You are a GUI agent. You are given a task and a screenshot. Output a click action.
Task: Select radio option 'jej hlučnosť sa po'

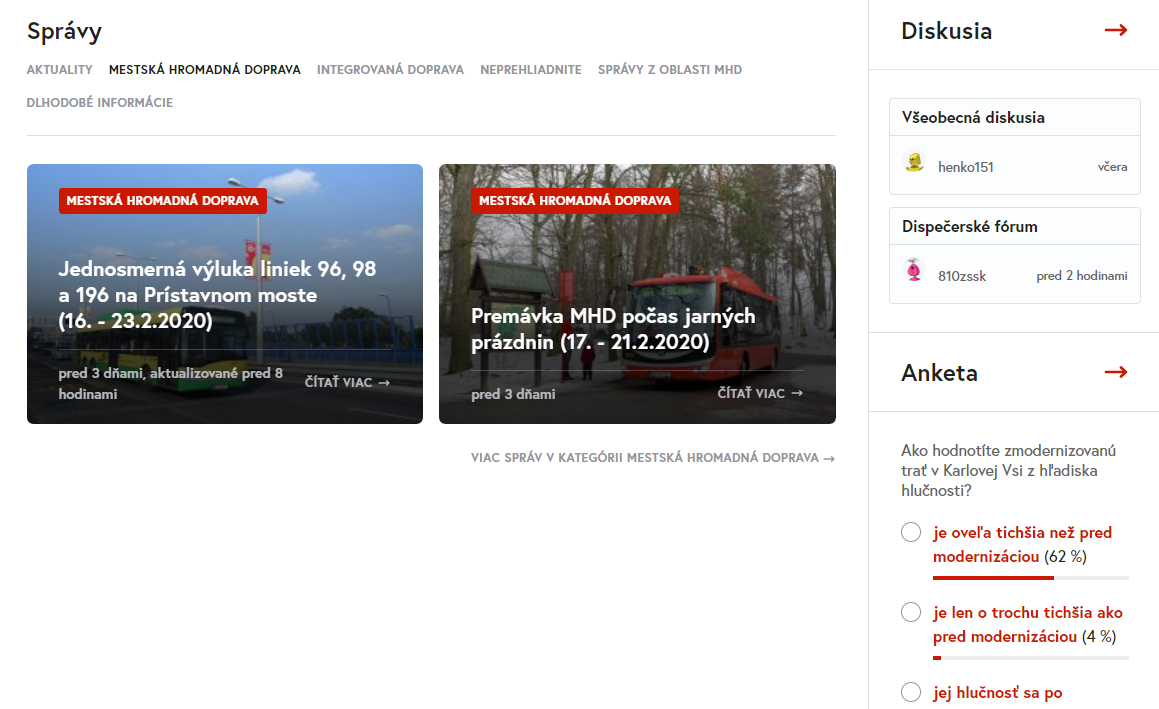pos(911,692)
